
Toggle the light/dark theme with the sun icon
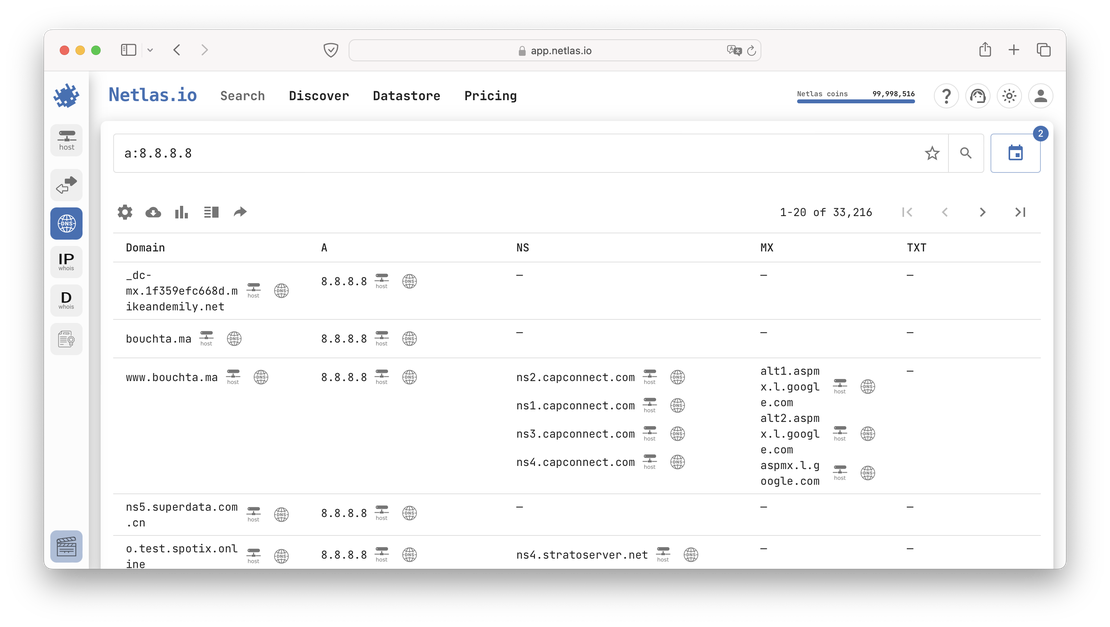pos(1009,95)
